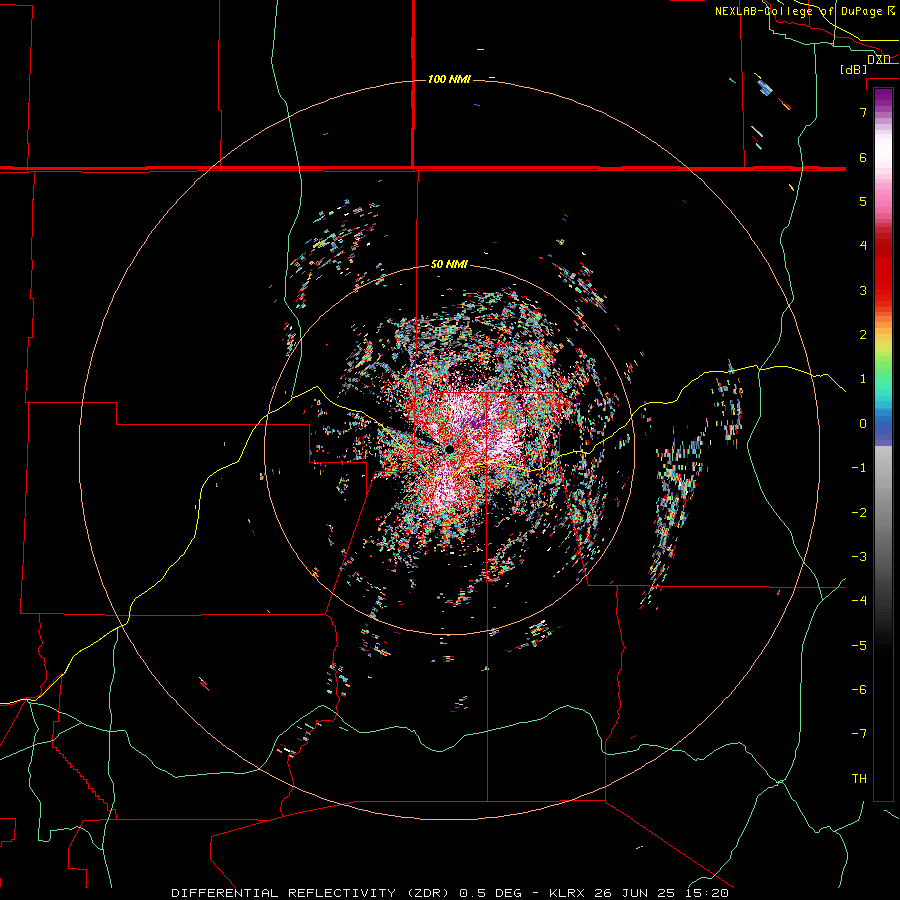Click the "15:20" time in caption
The height and width of the screenshot is (900, 900).
(706, 893)
